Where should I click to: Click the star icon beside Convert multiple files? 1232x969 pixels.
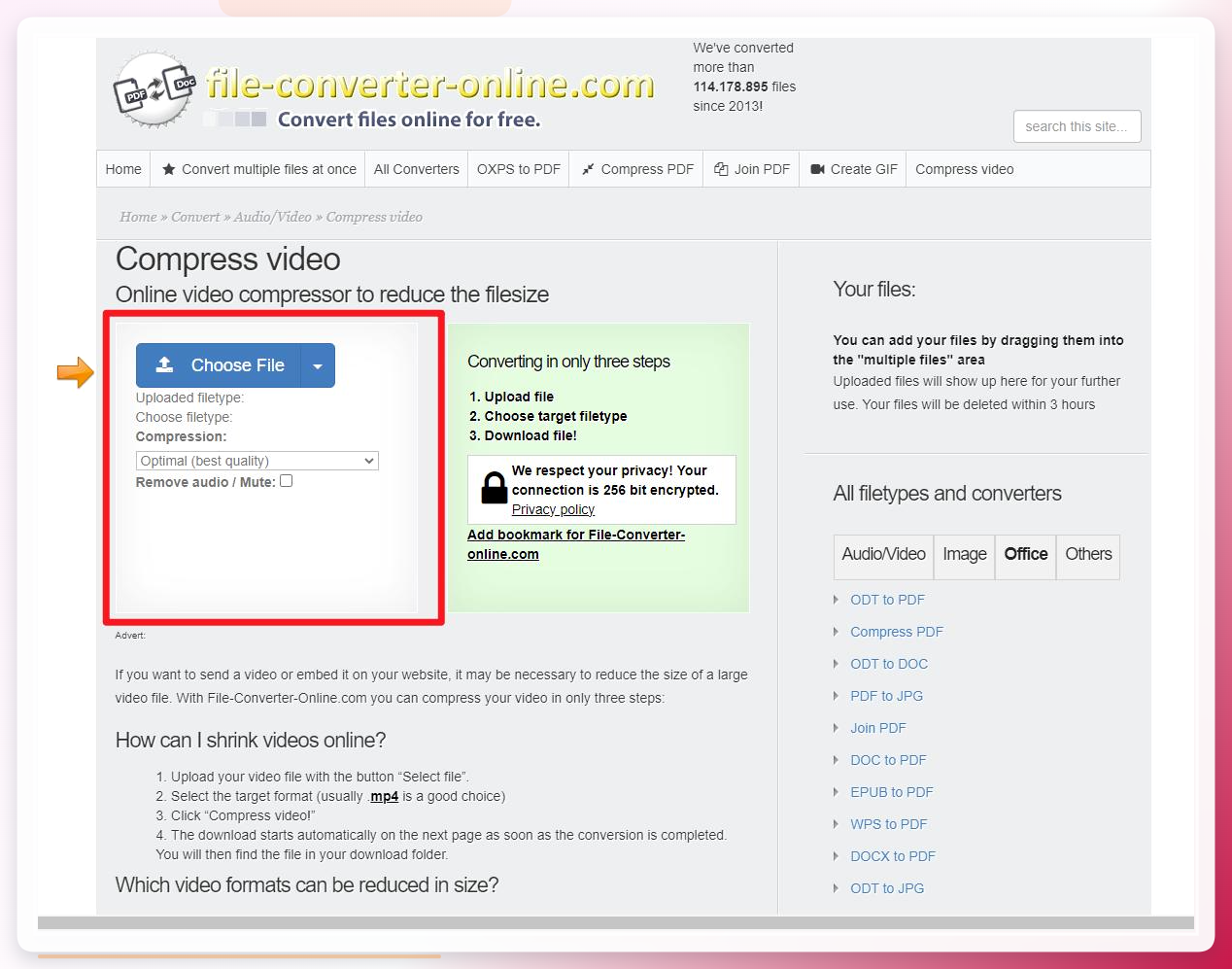169,169
